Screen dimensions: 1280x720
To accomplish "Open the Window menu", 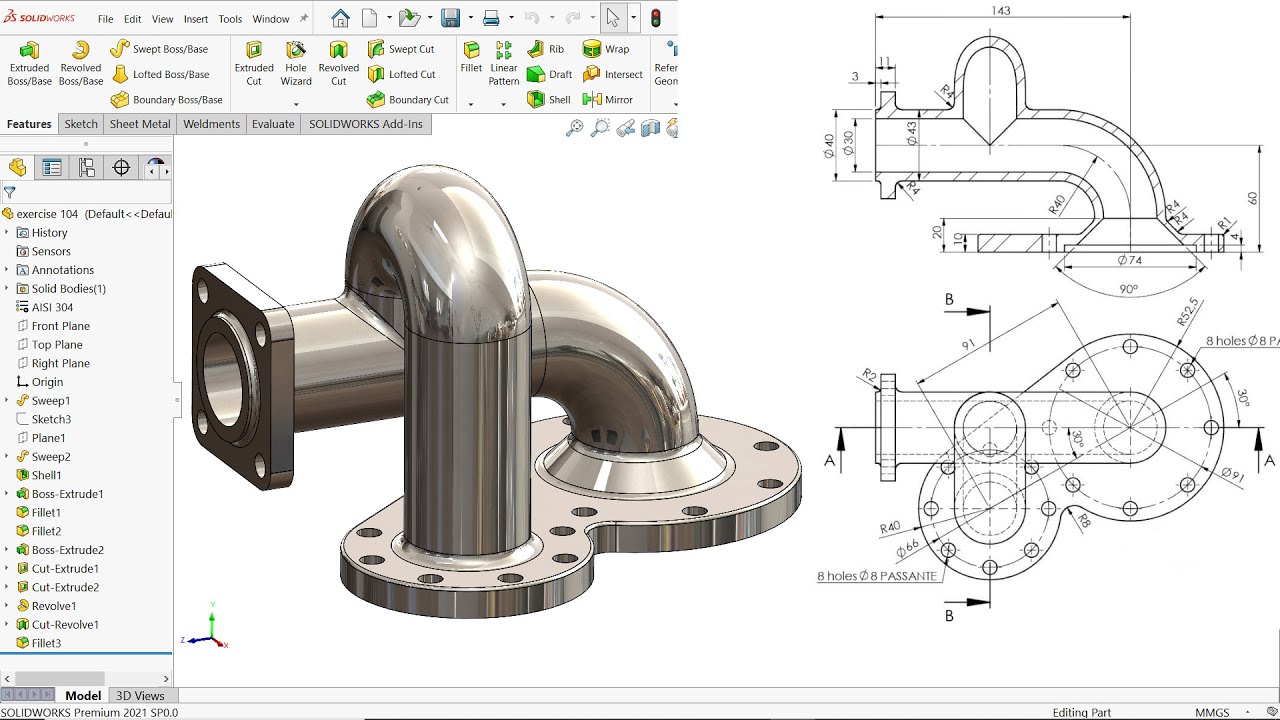I will (271, 19).
